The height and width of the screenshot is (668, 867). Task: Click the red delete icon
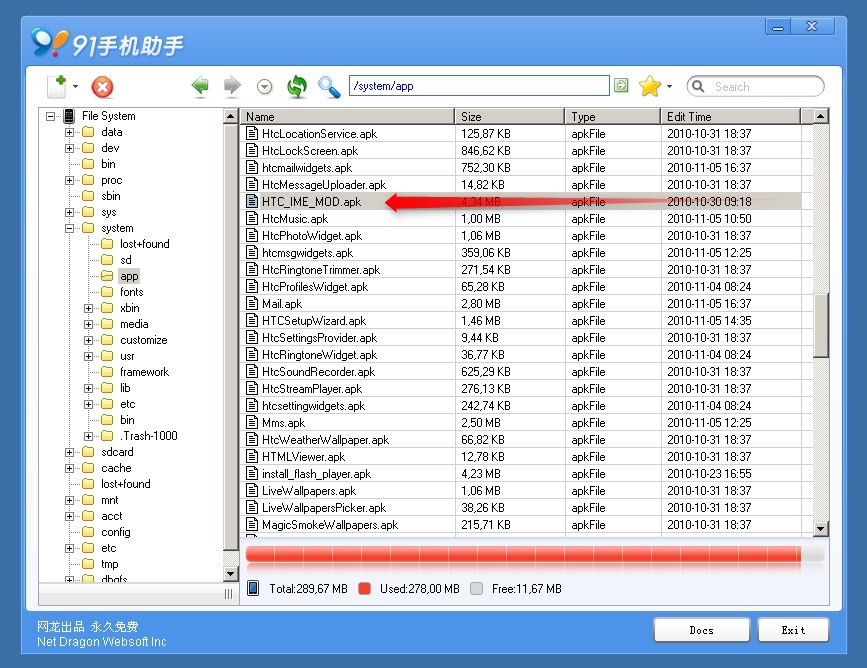[102, 87]
